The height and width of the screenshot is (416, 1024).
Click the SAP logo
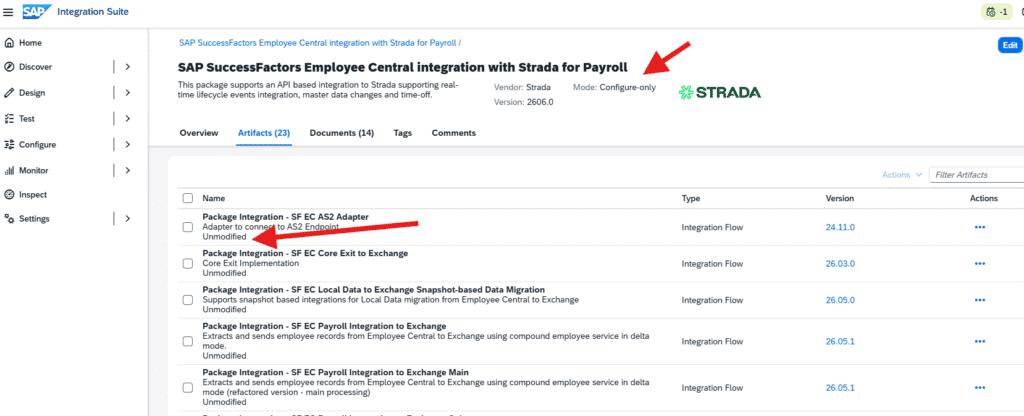pos(36,11)
